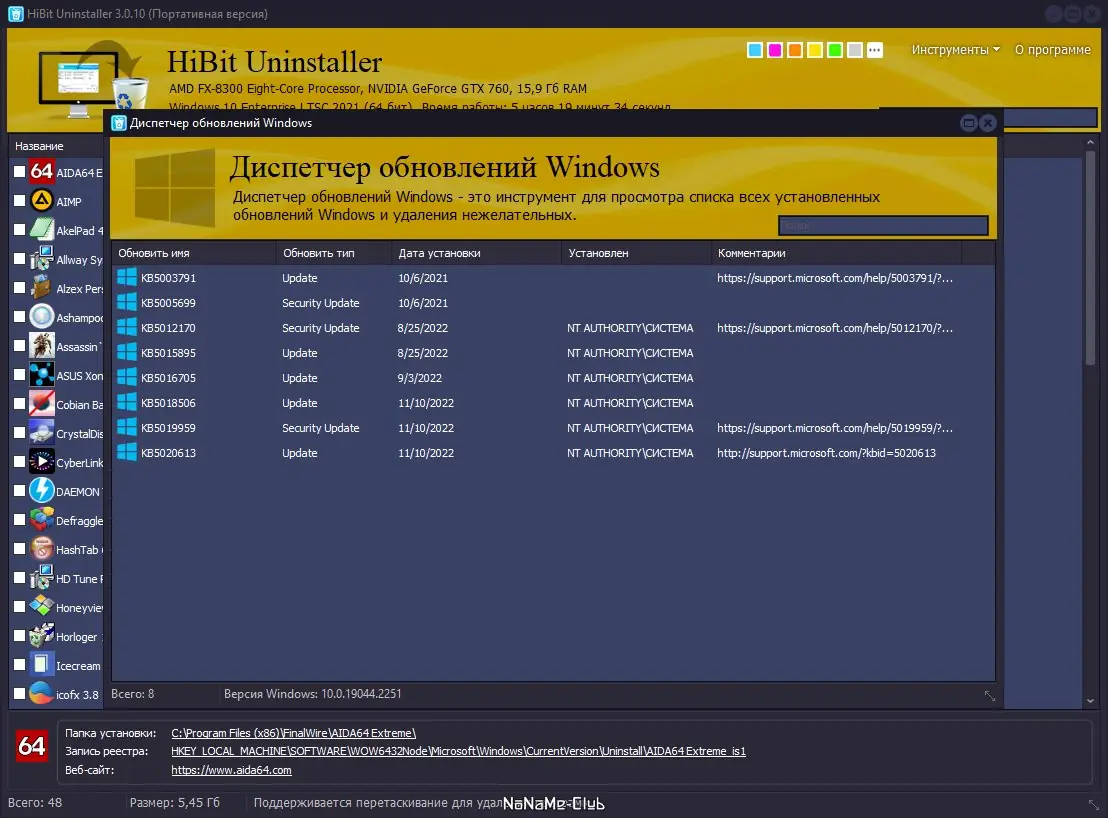The height and width of the screenshot is (818, 1108).
Task: Open AIDA64 install folder path link
Action: pos(293,733)
